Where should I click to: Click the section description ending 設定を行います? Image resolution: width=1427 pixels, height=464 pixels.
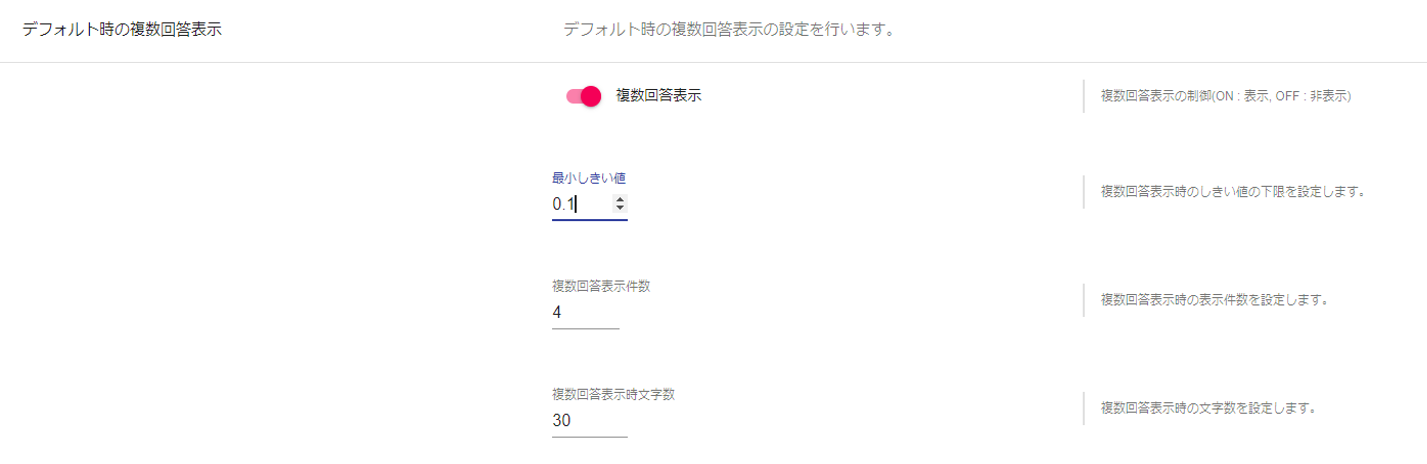[x=728, y=29]
